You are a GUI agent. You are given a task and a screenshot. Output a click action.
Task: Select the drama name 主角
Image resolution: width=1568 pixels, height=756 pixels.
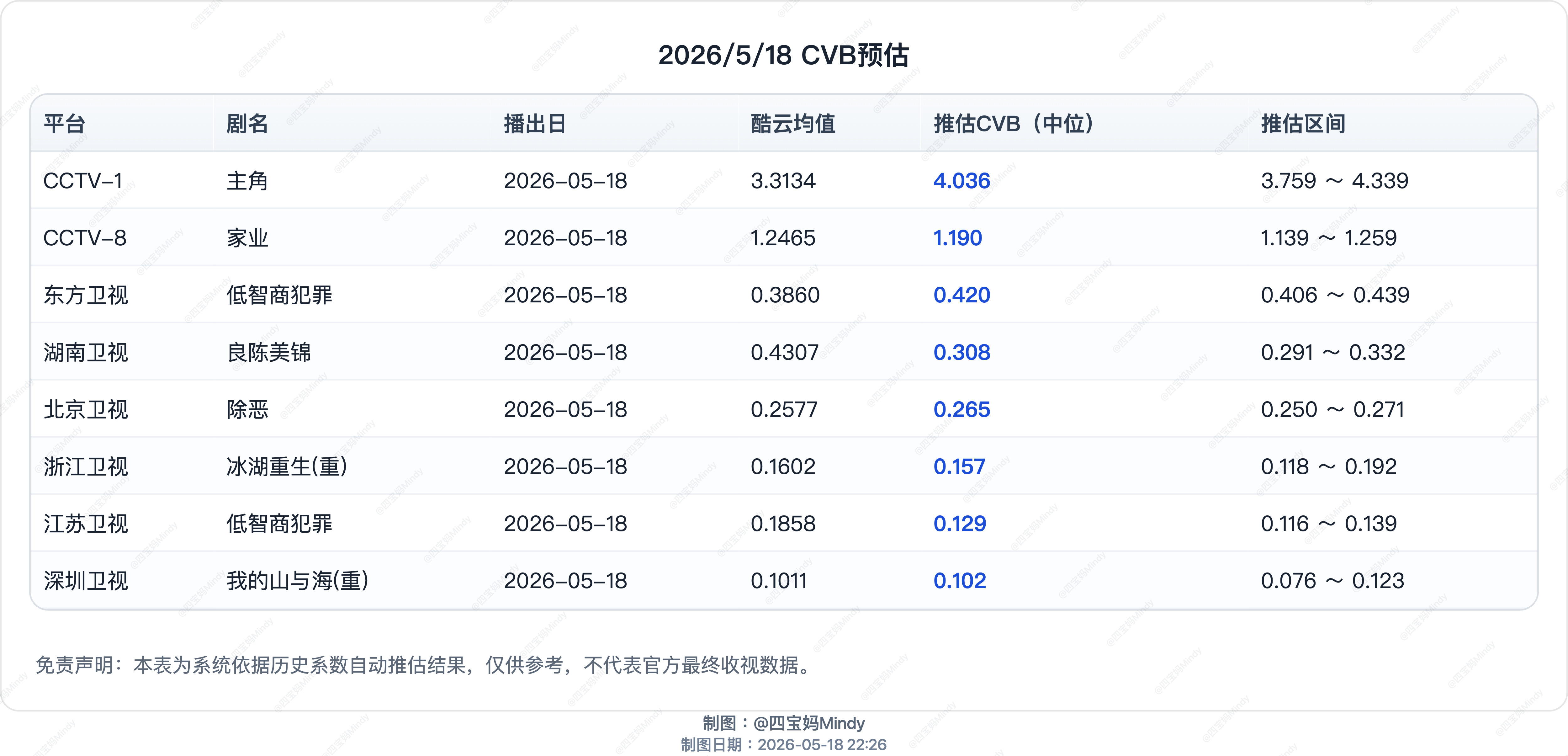(247, 181)
